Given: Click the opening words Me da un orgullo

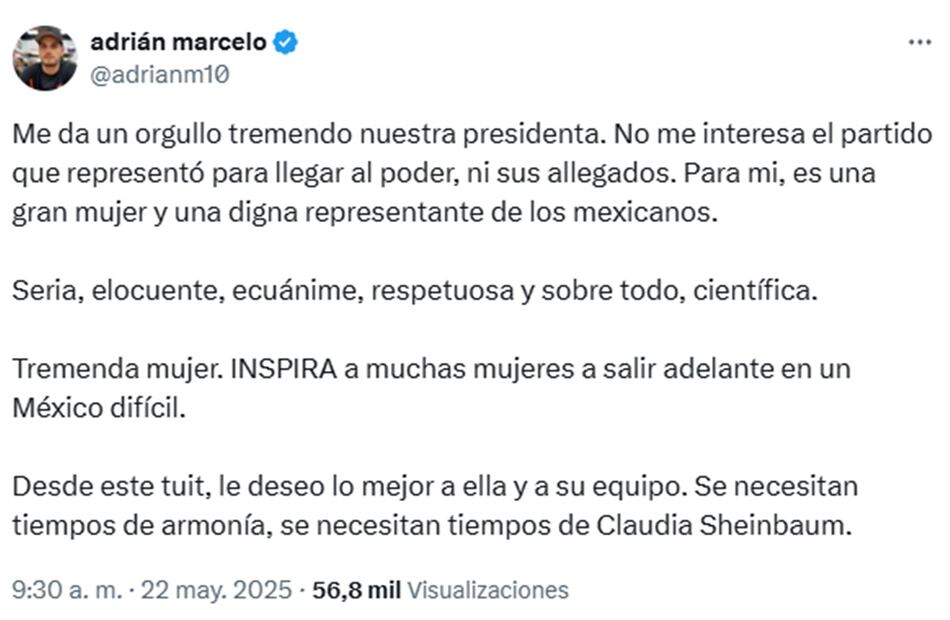Looking at the screenshot, I should (x=117, y=135).
